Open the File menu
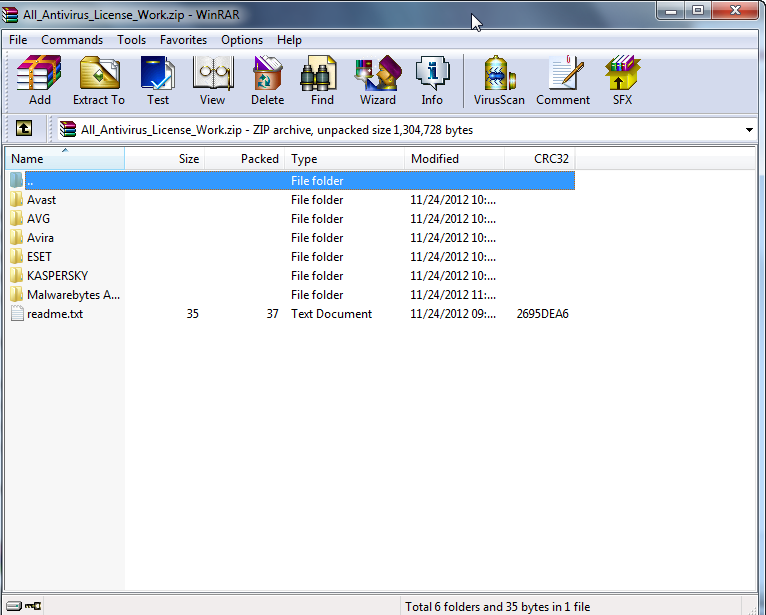Viewport: 766px width, 615px height. coord(18,40)
